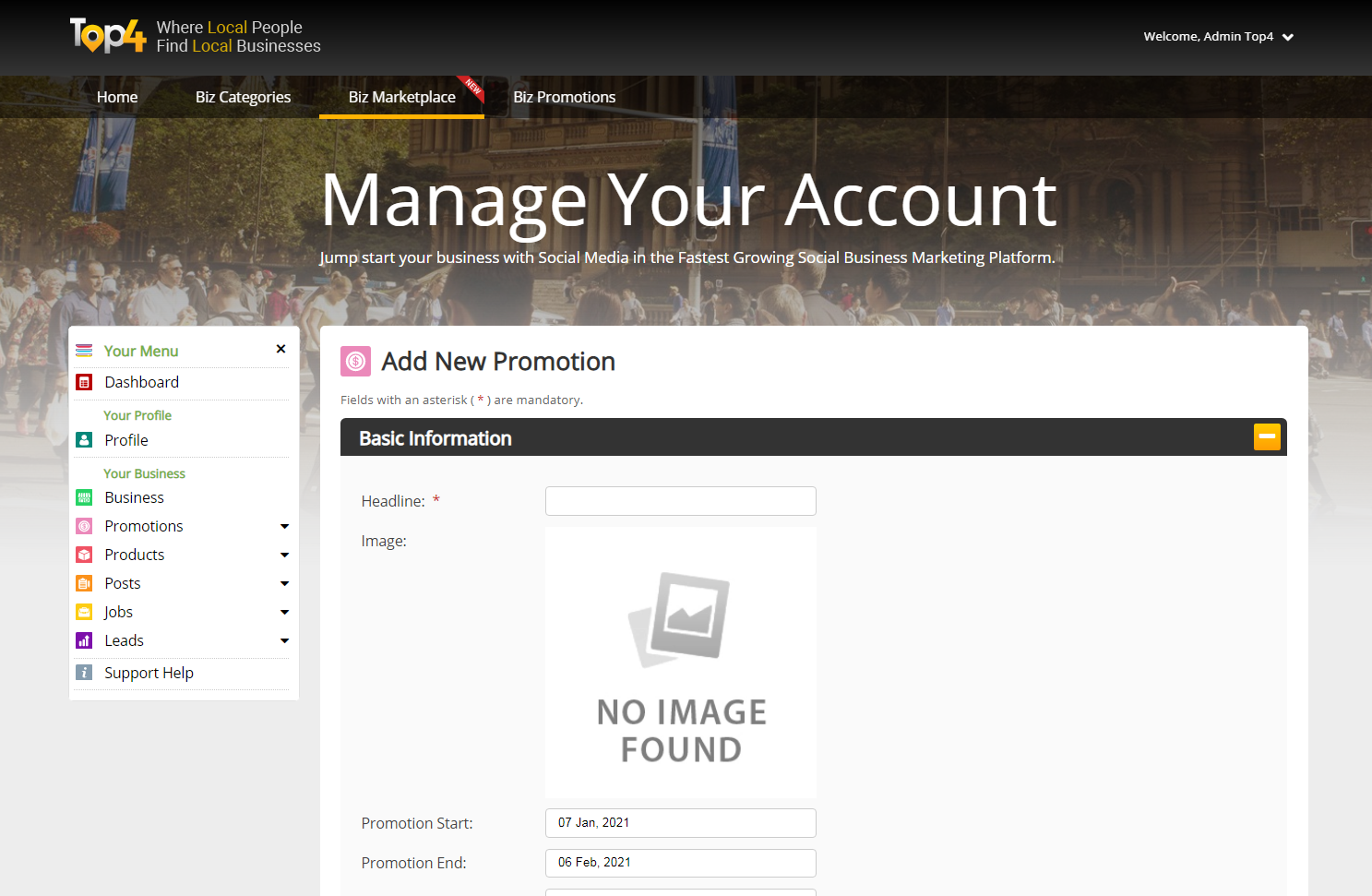Click the Top4 logo icon
Viewport: 1372px width, 896px height.
tap(108, 36)
